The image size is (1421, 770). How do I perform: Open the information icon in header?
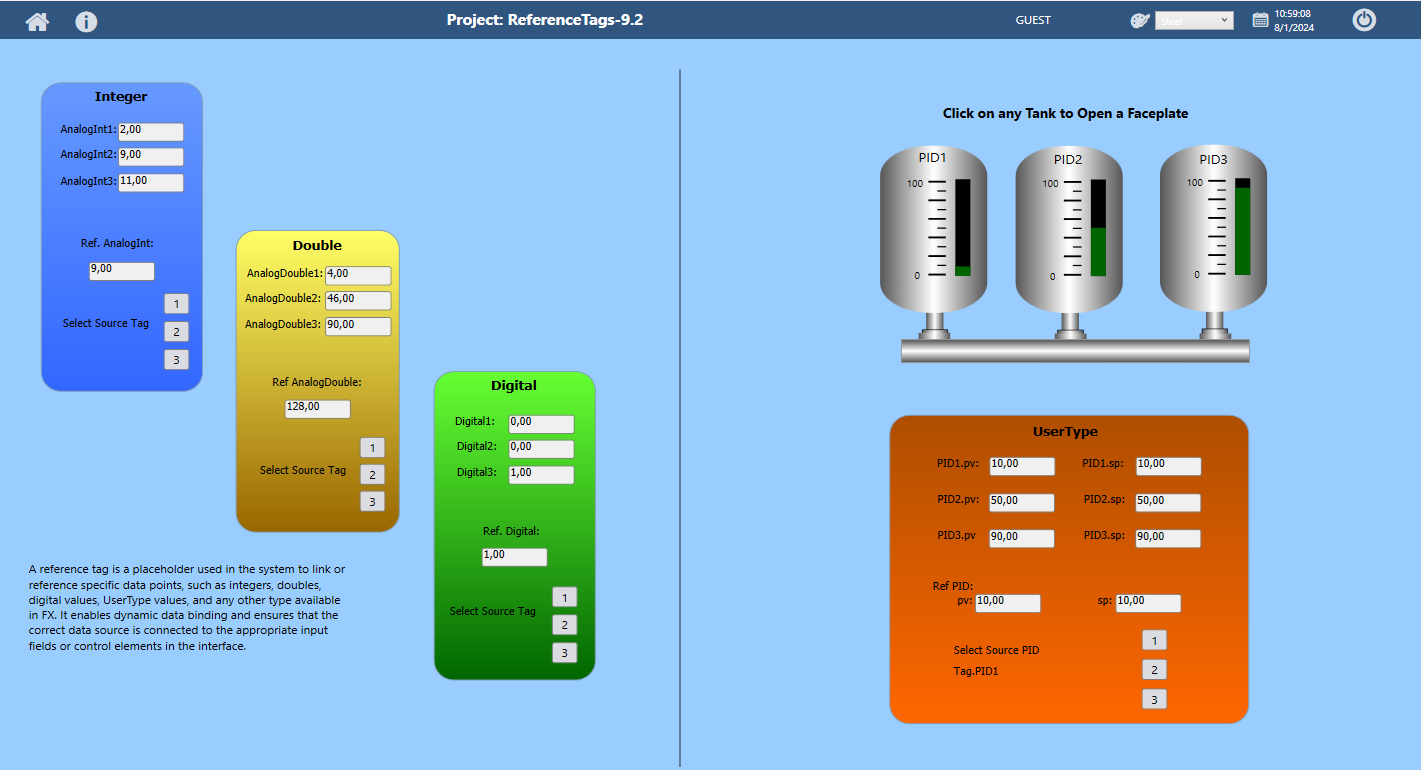click(x=86, y=21)
